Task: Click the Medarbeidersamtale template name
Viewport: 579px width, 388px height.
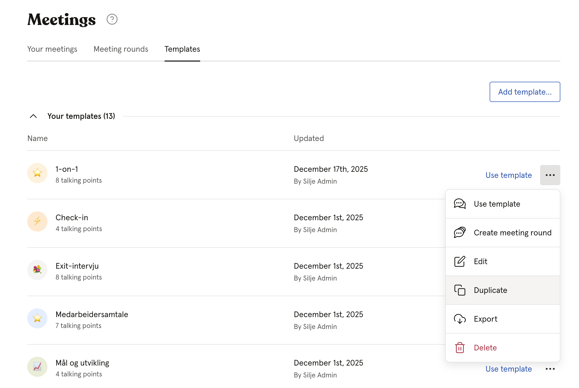Action: click(x=92, y=315)
